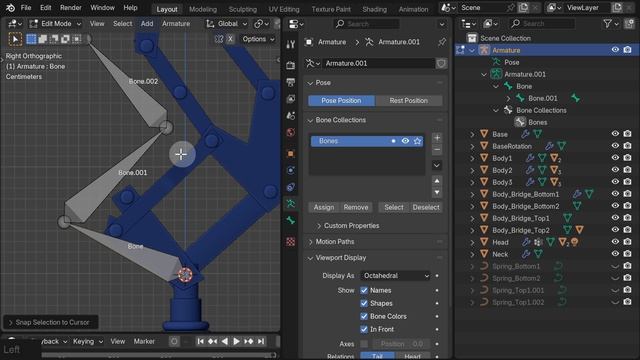Viewport: 640px width, 360px height.
Task: Select the tweak select box tool icon
Action: 15,39
